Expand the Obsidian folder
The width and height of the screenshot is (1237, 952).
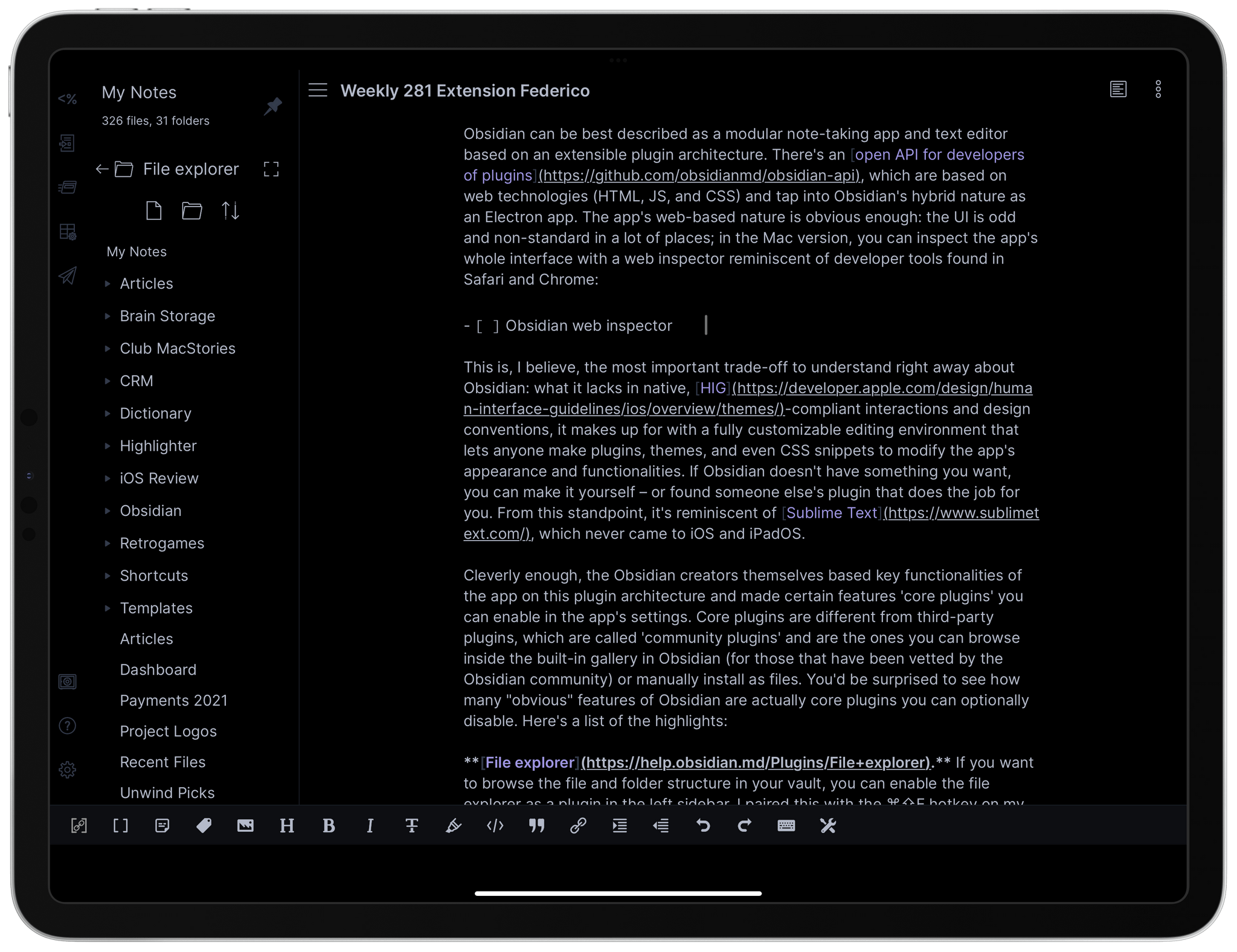(x=108, y=511)
